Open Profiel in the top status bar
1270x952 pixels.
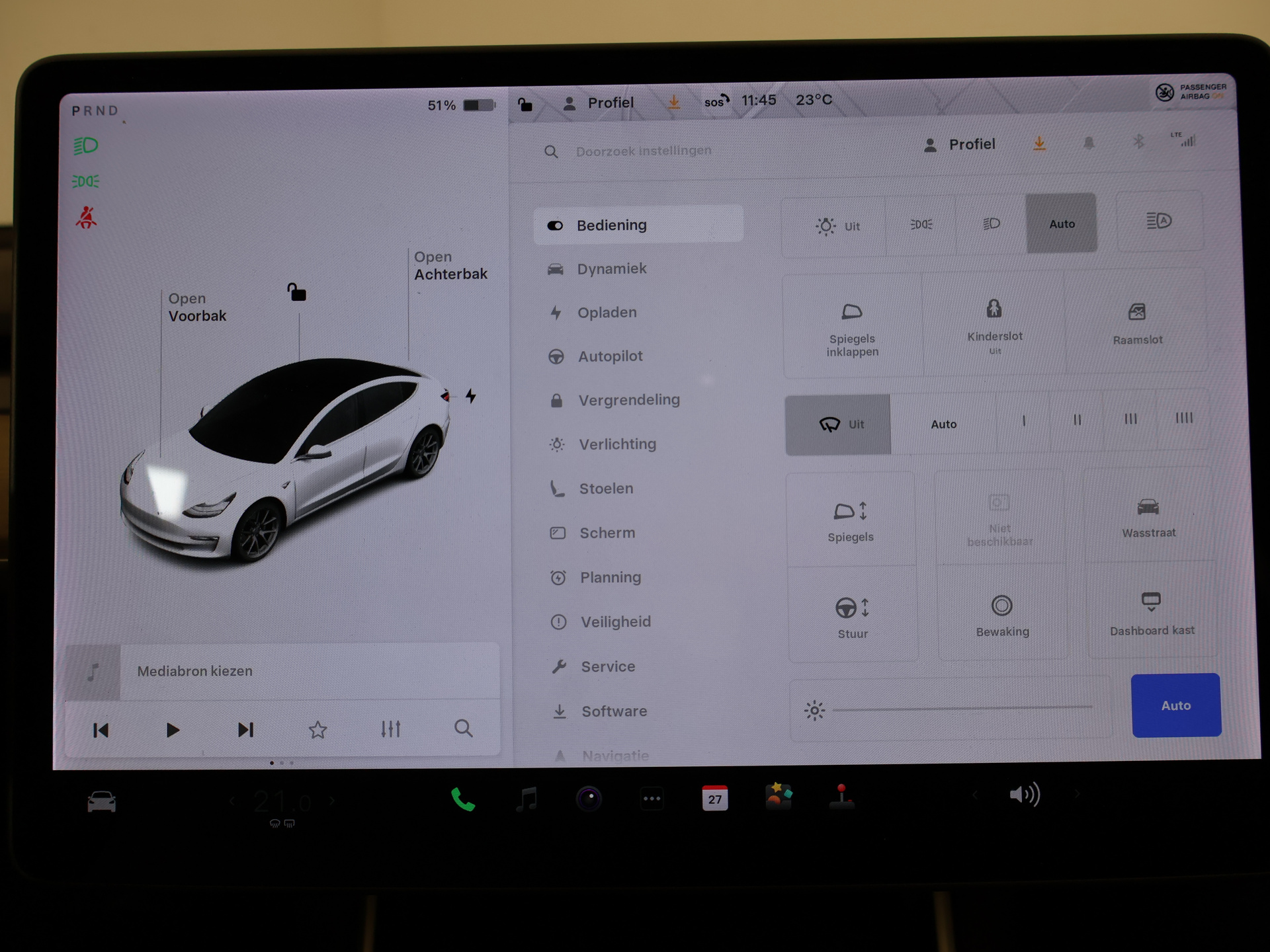(598, 103)
